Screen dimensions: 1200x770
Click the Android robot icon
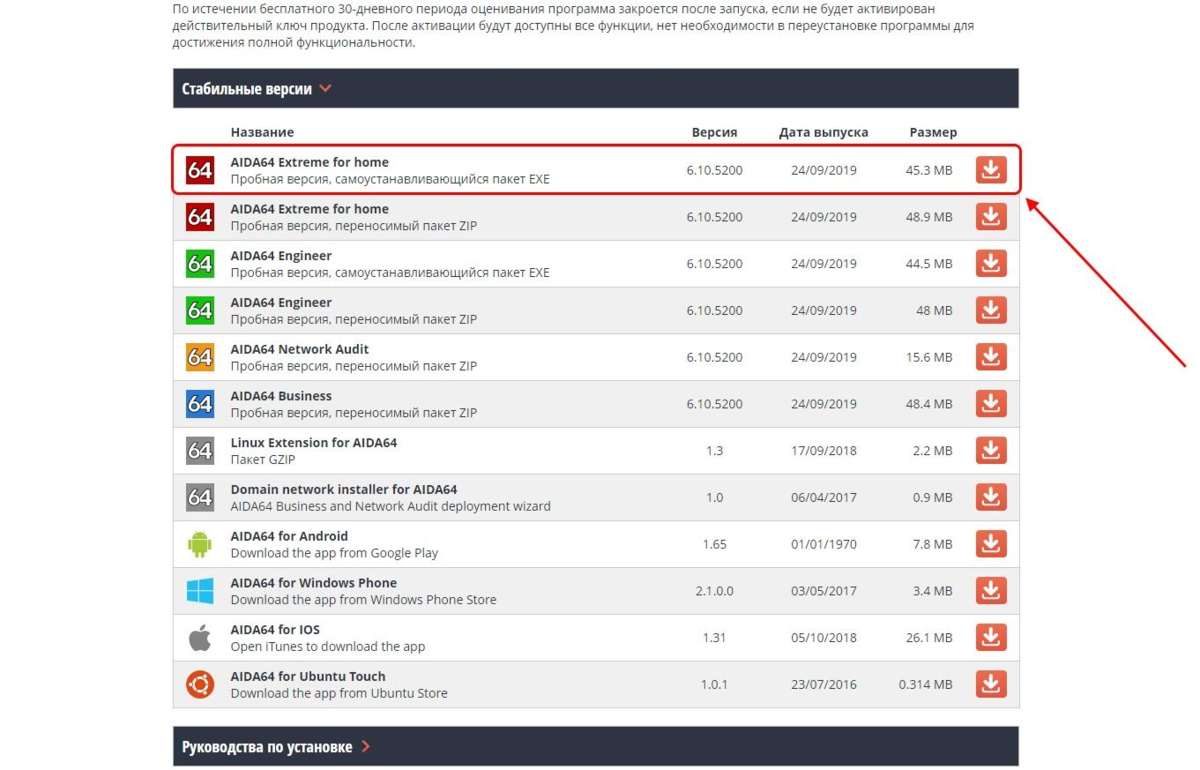pos(200,544)
